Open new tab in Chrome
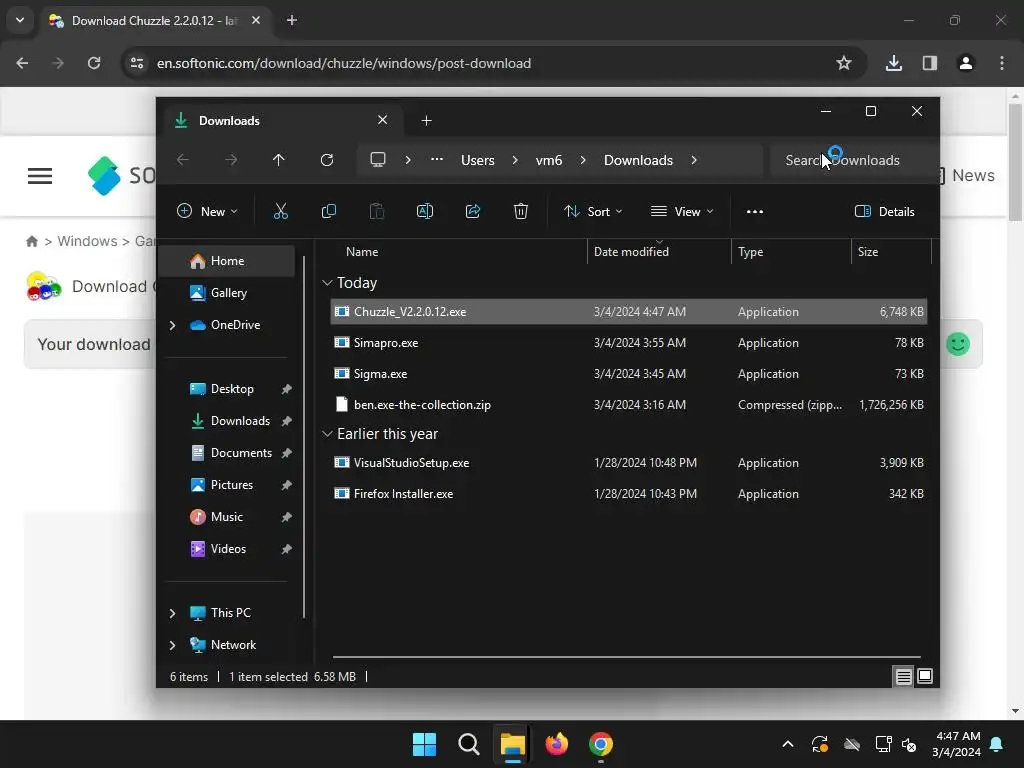Viewport: 1024px width, 768px height. (x=292, y=20)
